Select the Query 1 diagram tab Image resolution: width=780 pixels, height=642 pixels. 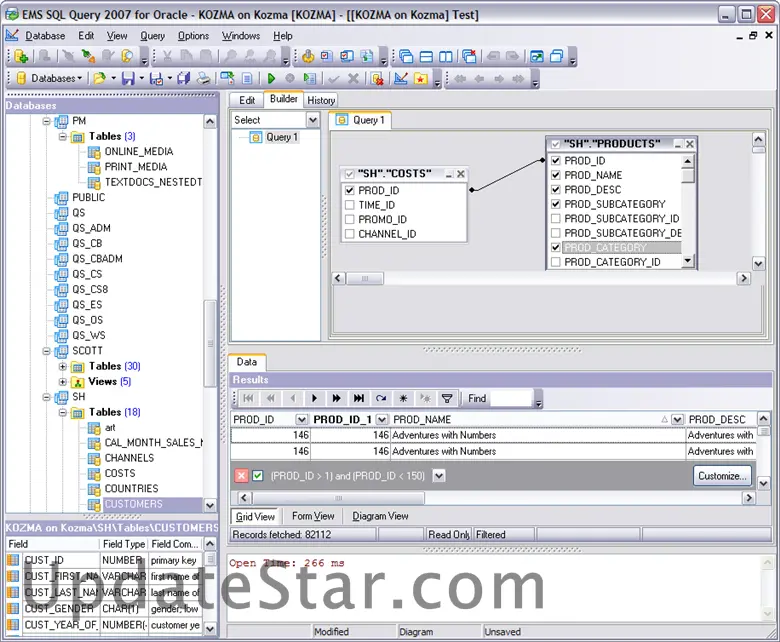coord(361,120)
